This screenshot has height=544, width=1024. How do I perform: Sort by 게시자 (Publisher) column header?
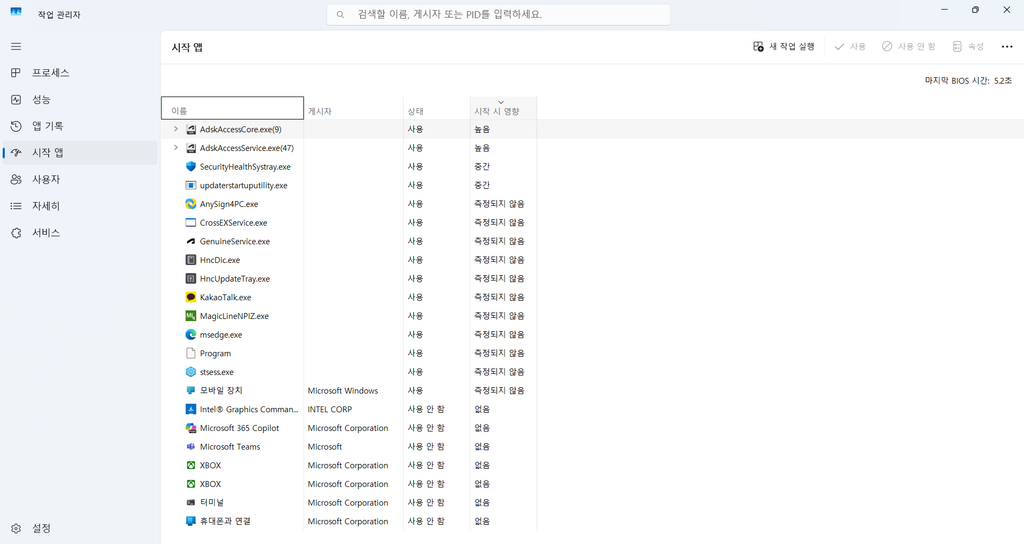(353, 108)
